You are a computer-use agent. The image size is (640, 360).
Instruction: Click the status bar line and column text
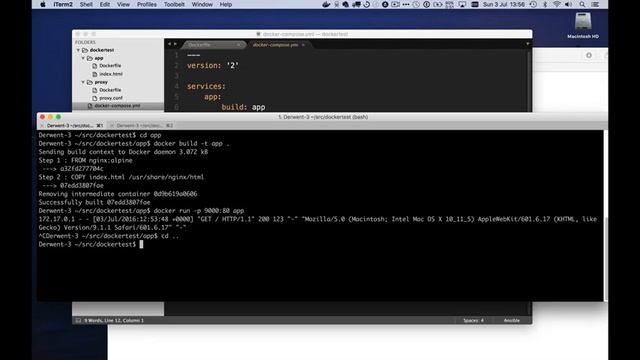point(114,320)
